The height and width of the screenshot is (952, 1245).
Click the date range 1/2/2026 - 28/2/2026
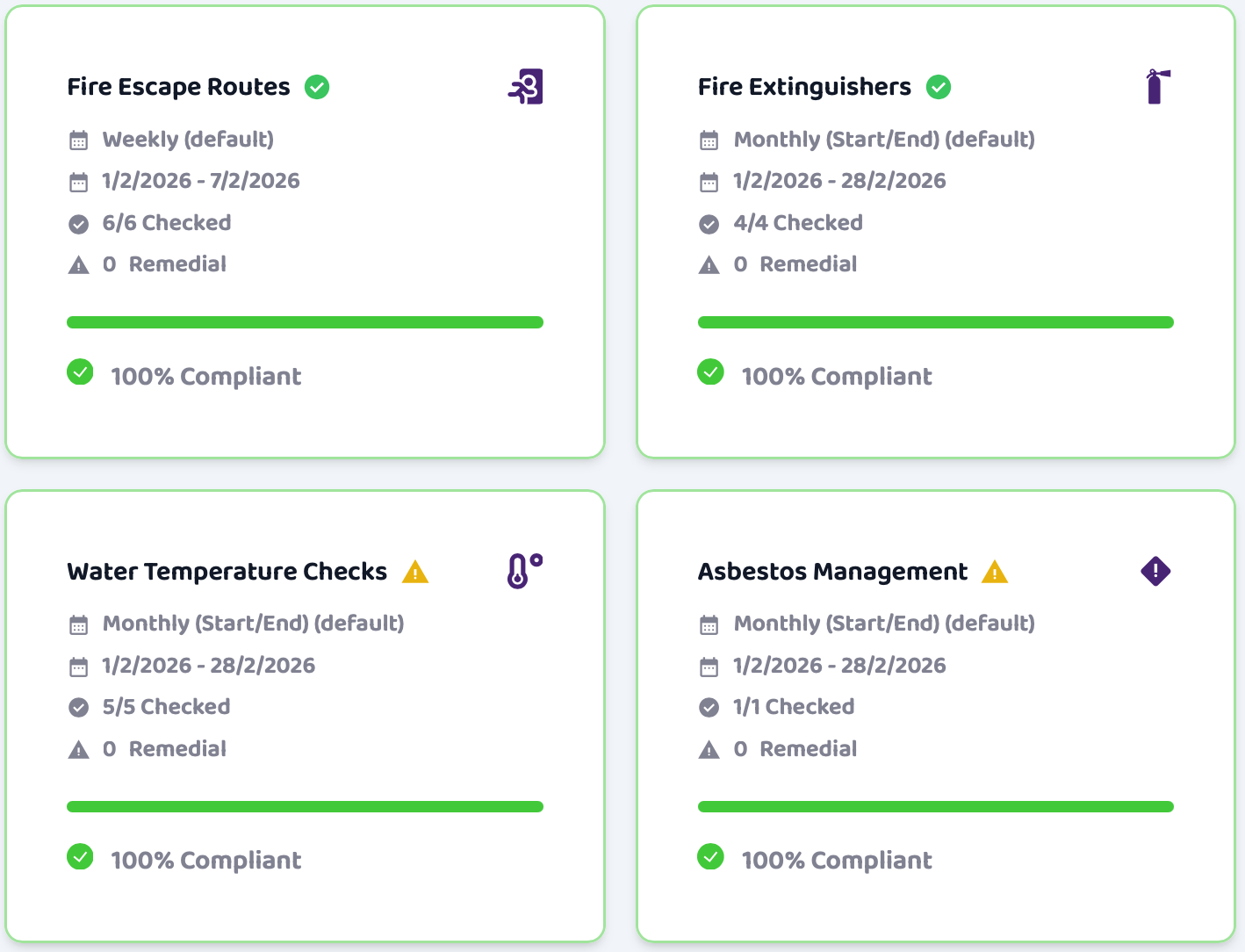[x=838, y=180]
